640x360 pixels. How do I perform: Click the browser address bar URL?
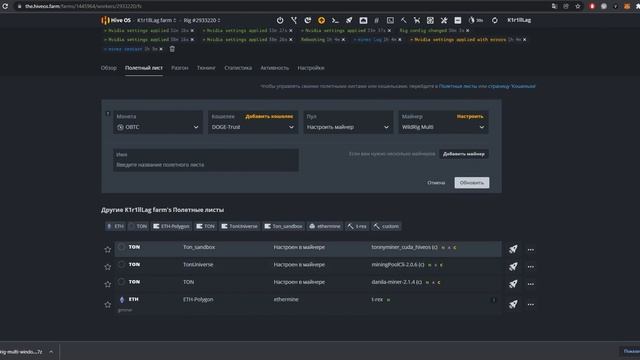[x=83, y=6]
